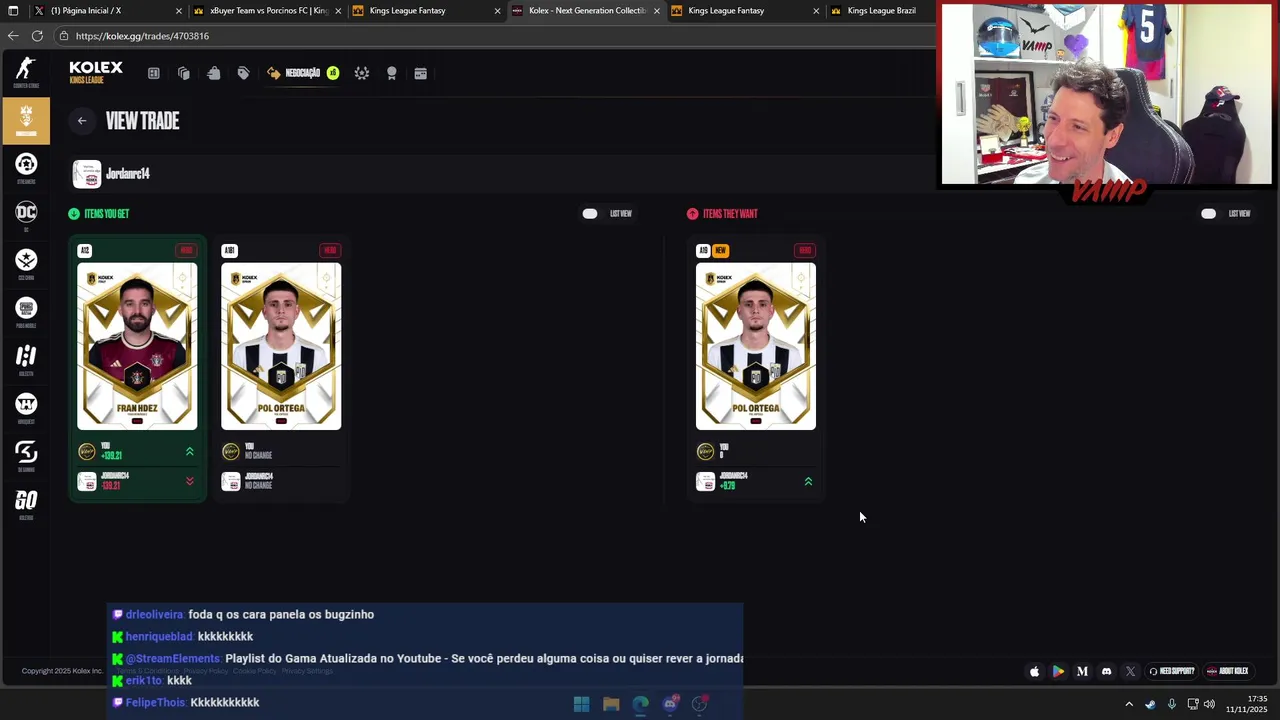
Task: Click the browser back arrow
Action: (x=13, y=36)
